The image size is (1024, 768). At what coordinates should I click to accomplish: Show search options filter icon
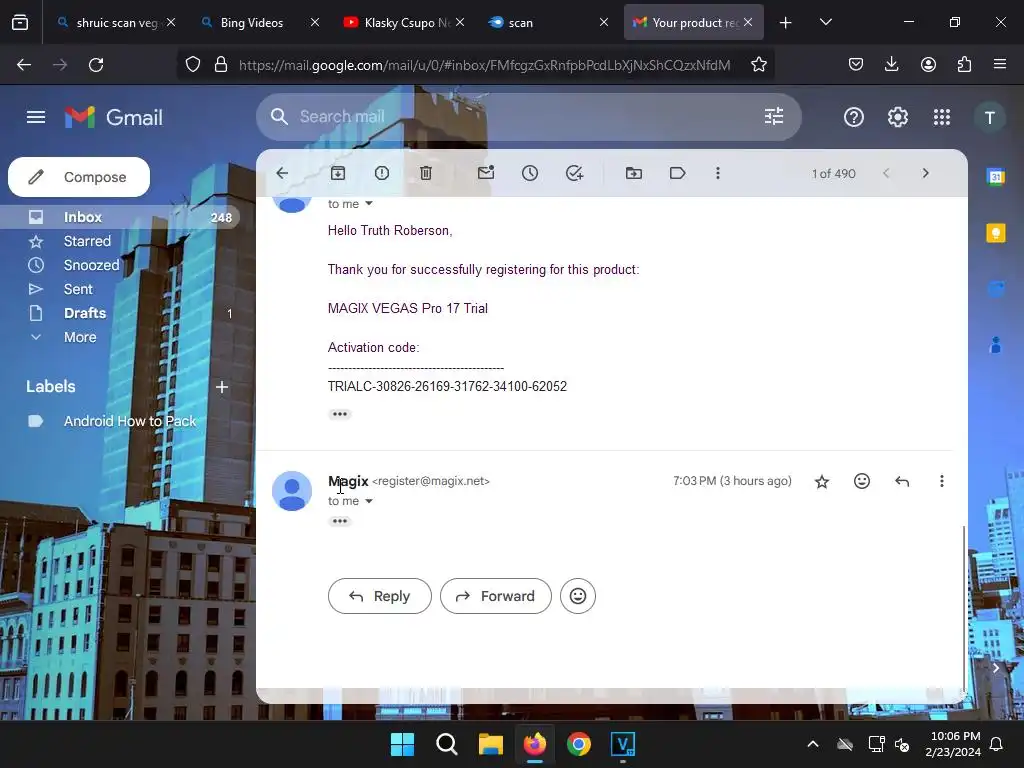pyautogui.click(x=774, y=117)
